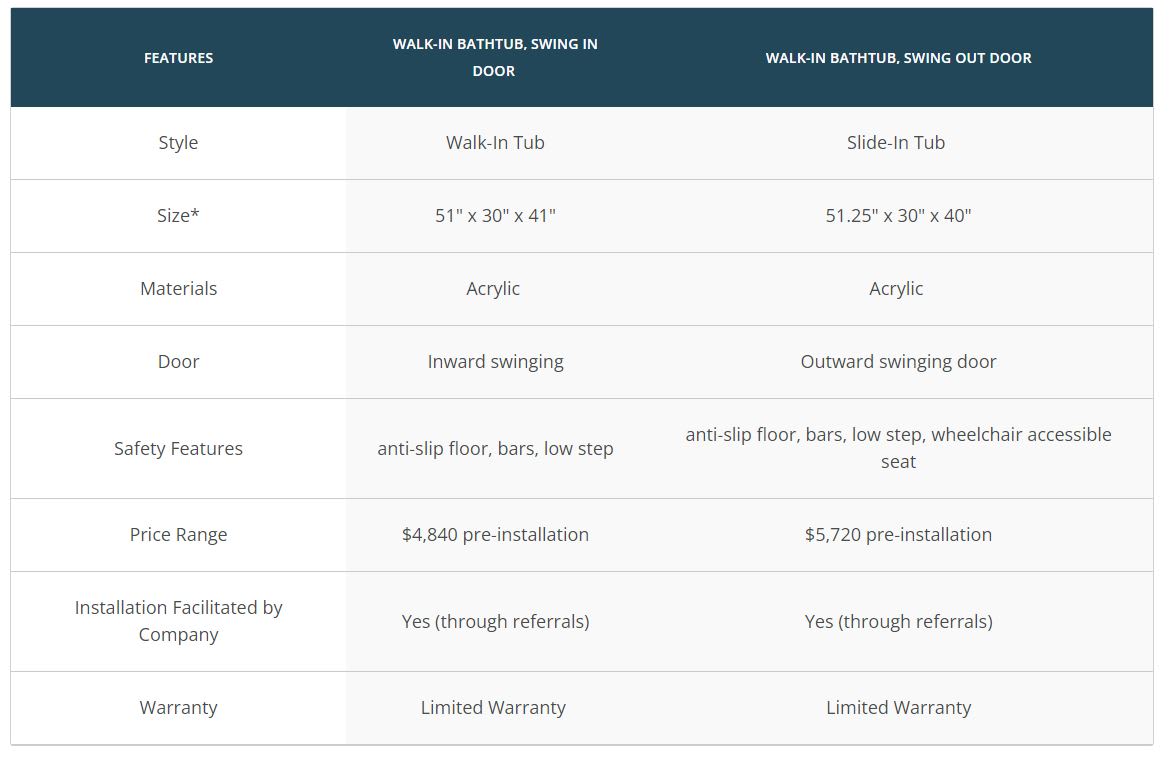This screenshot has height=761, width=1169.
Task: Click the Outward swinging door cell
Action: point(898,361)
